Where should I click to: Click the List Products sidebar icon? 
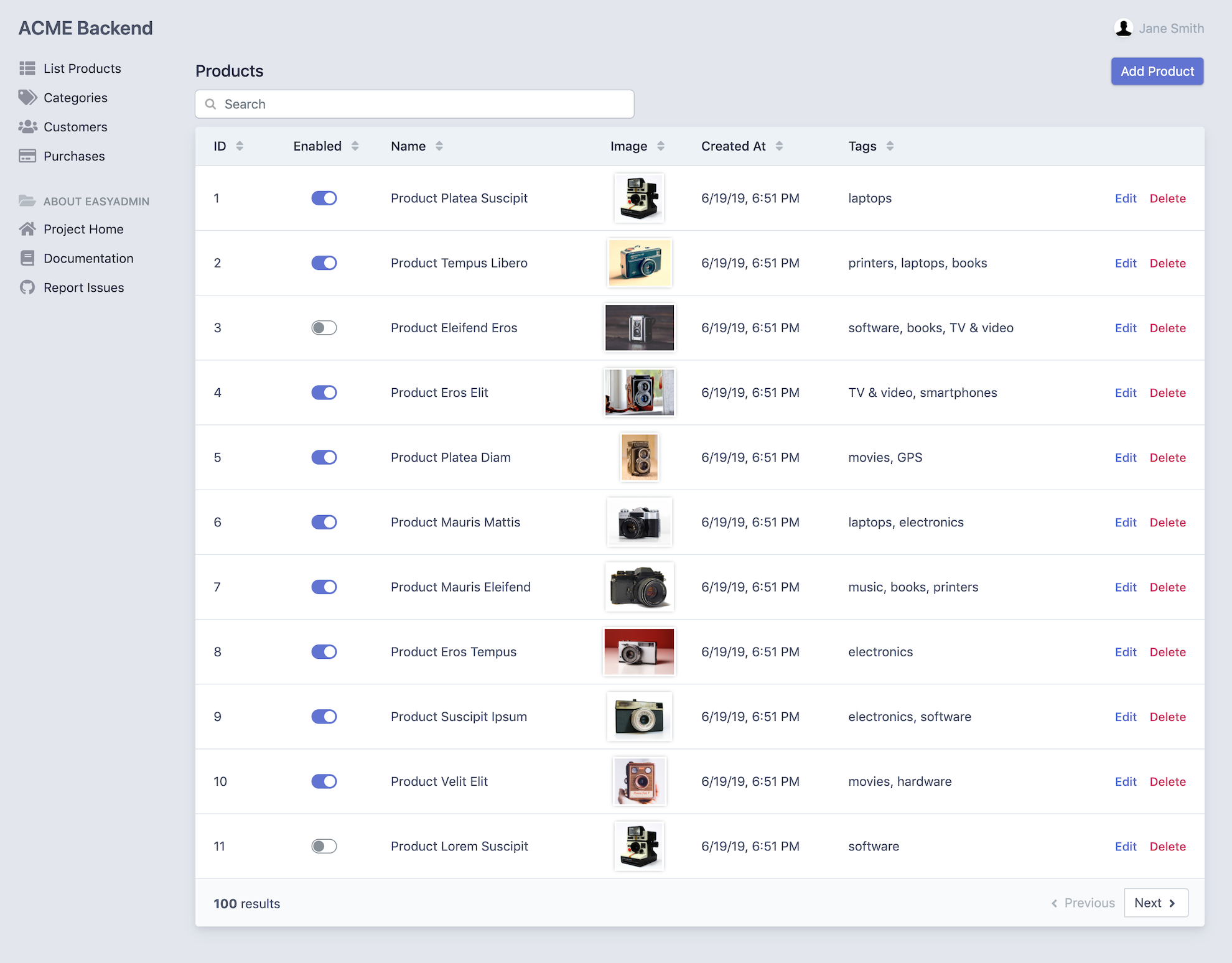click(x=28, y=67)
